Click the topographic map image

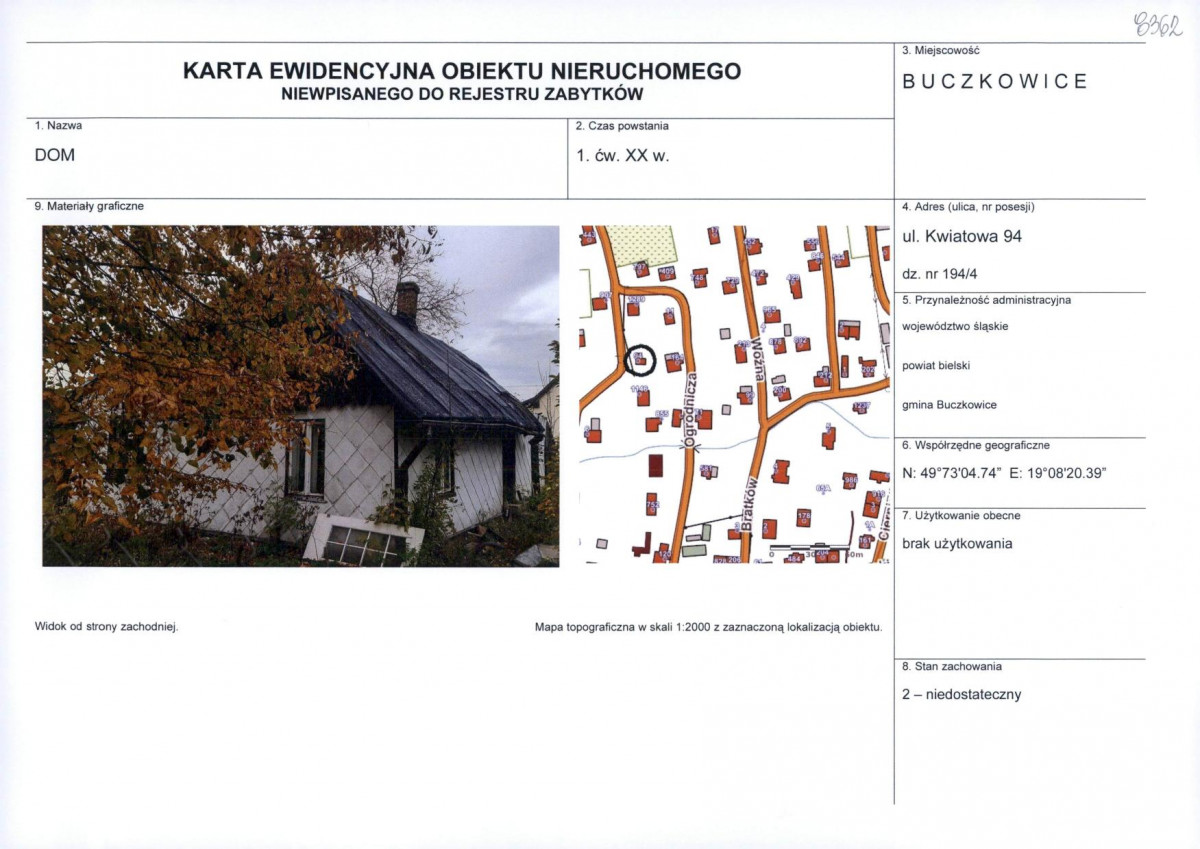click(x=735, y=394)
